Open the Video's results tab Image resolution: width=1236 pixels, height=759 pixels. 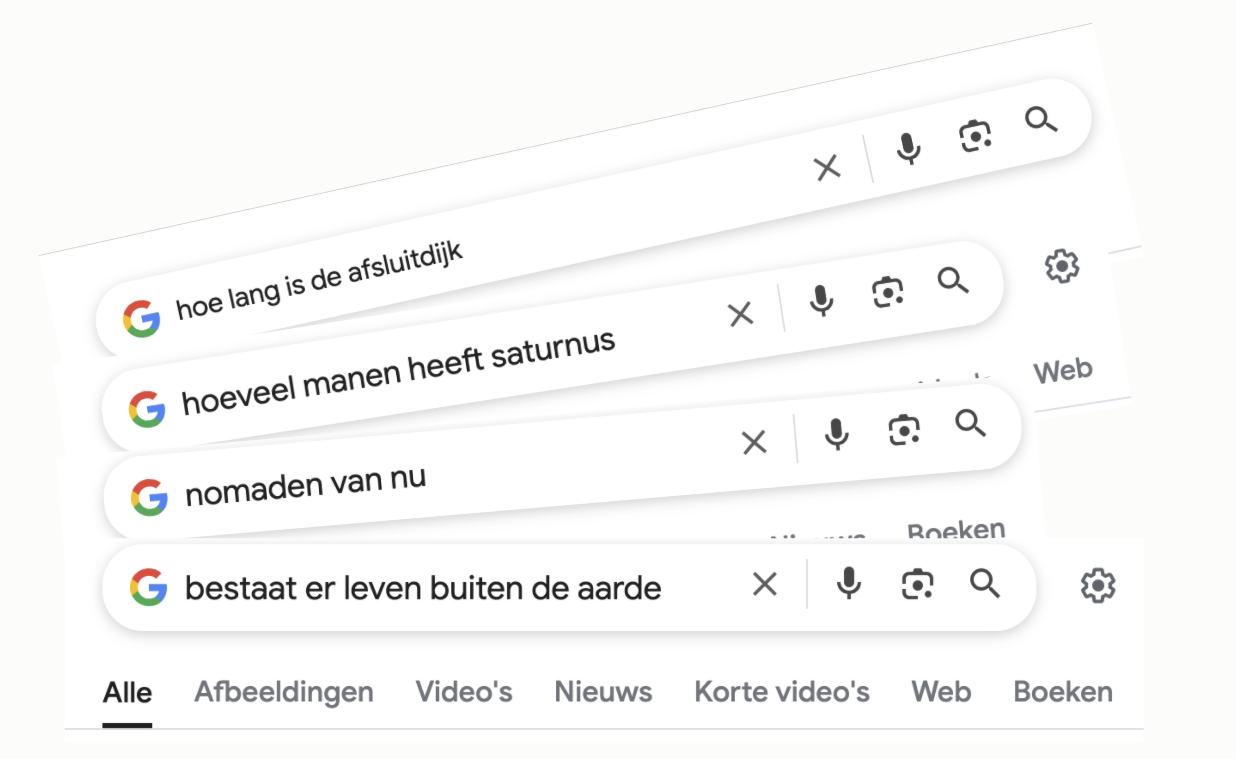pyautogui.click(x=464, y=692)
